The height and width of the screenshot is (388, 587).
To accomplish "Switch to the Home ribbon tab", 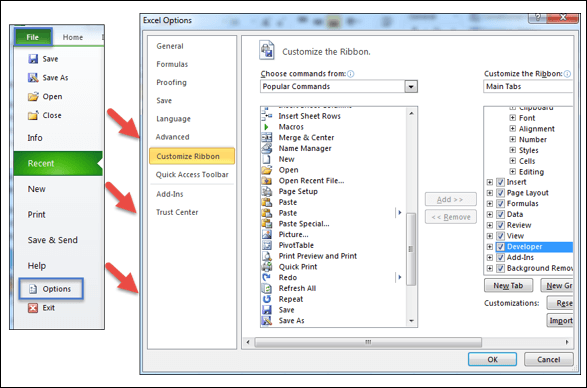I will 73,37.
